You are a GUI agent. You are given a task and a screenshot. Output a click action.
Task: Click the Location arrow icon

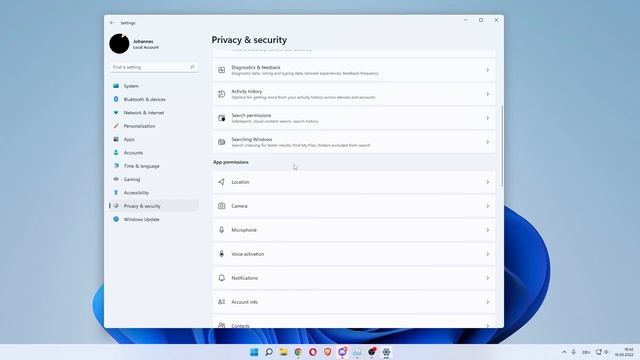tap(222, 182)
